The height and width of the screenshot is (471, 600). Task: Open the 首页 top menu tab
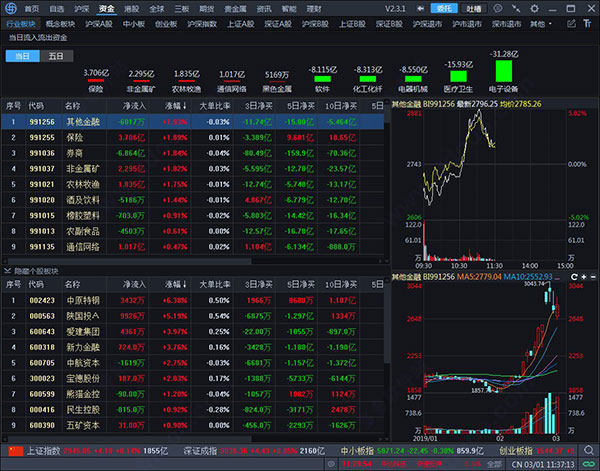pyautogui.click(x=32, y=8)
